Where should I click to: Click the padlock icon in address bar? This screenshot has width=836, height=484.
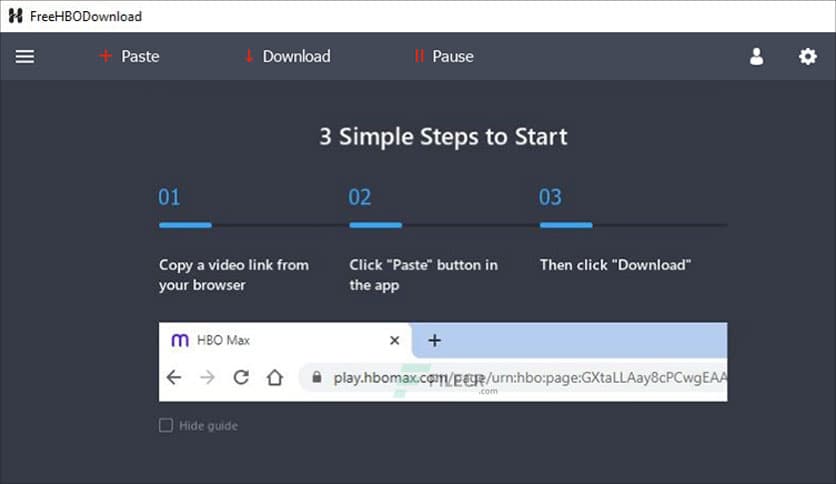pos(317,377)
